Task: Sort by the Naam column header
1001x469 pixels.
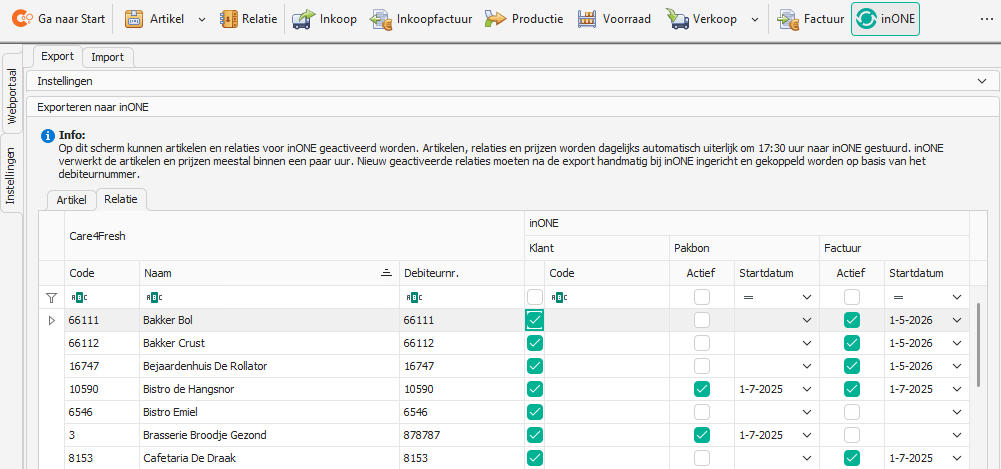Action: point(269,273)
